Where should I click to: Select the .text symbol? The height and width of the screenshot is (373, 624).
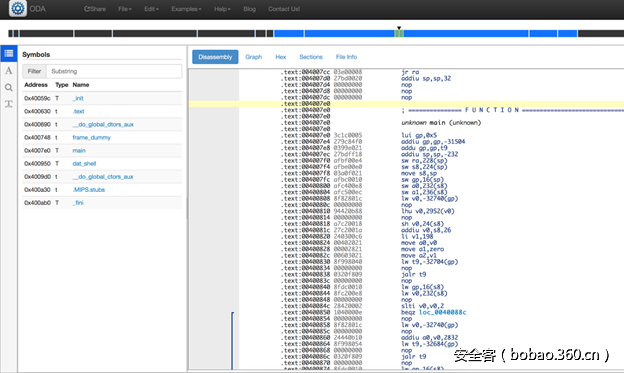[x=78, y=111]
